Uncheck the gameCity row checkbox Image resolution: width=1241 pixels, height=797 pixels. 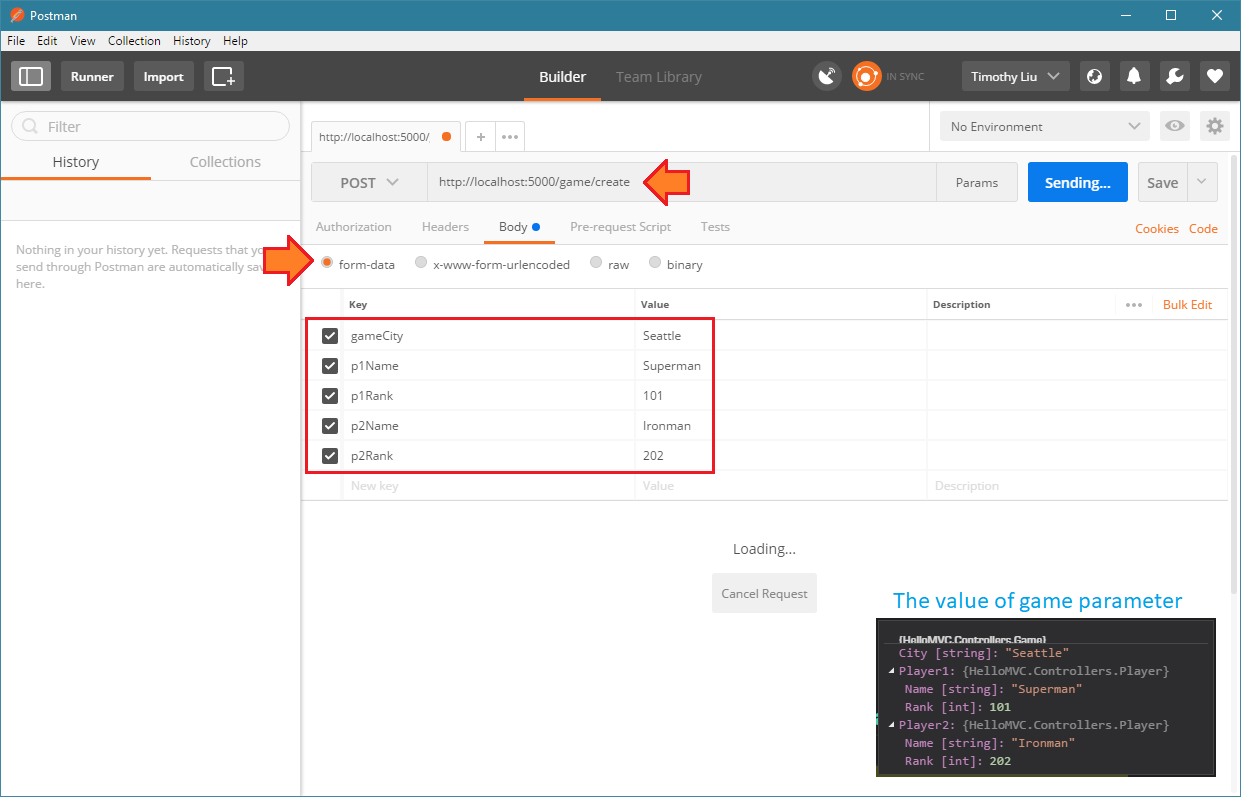tap(330, 336)
